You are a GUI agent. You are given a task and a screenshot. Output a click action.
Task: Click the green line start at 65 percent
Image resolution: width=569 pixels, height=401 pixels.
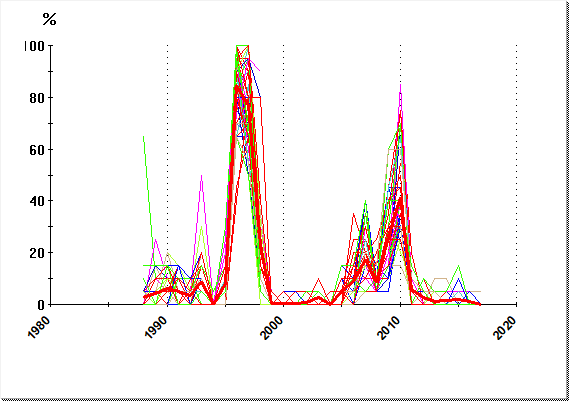(144, 137)
